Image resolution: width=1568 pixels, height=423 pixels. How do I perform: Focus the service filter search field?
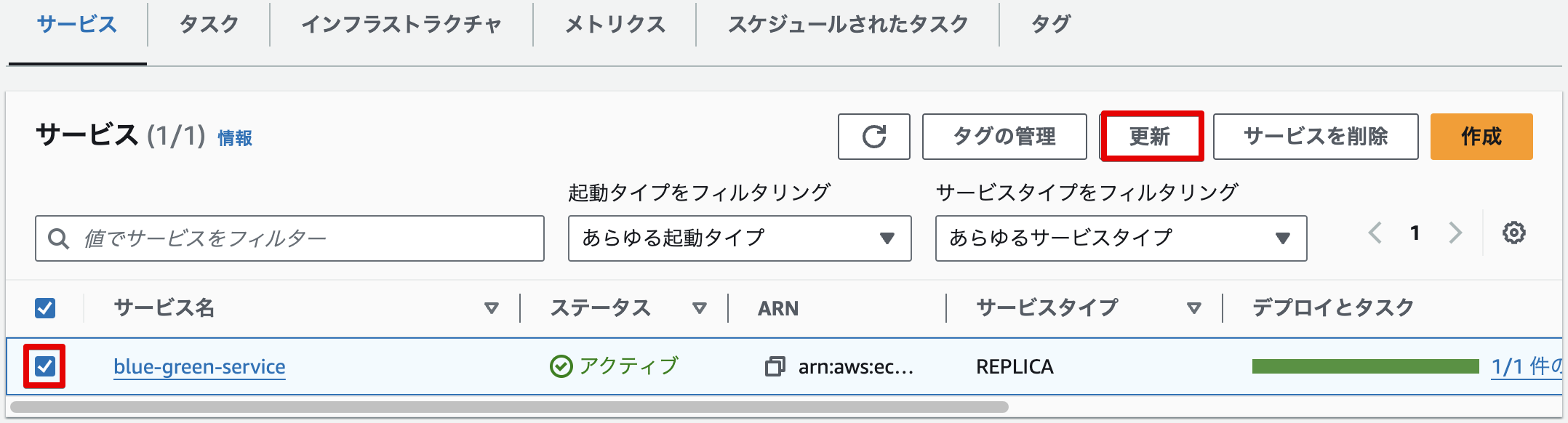click(289, 238)
